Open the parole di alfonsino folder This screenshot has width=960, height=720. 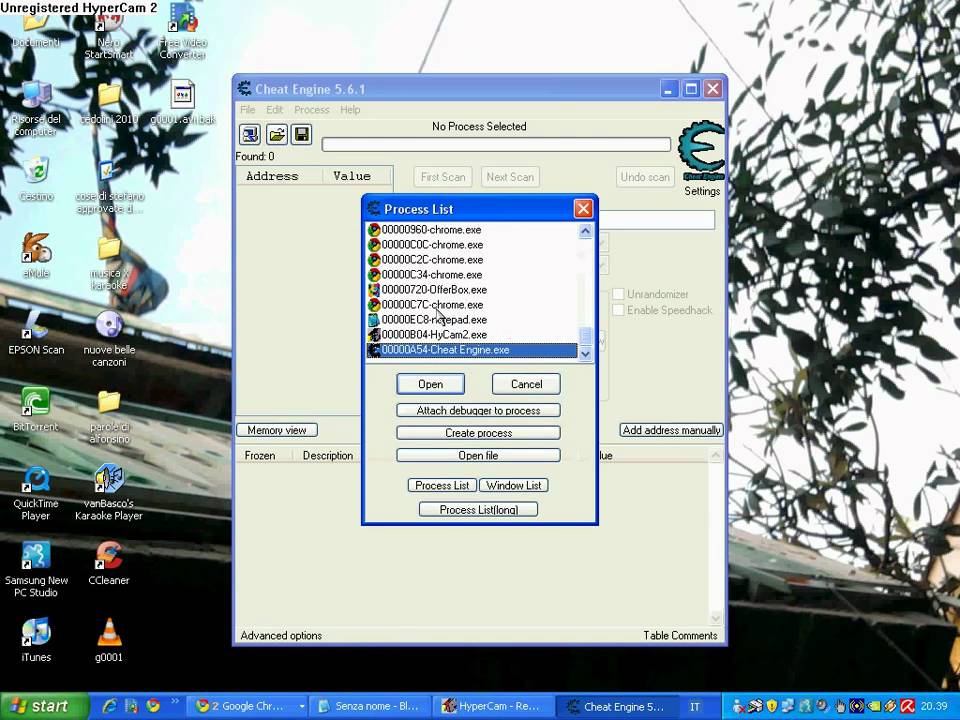(x=109, y=416)
